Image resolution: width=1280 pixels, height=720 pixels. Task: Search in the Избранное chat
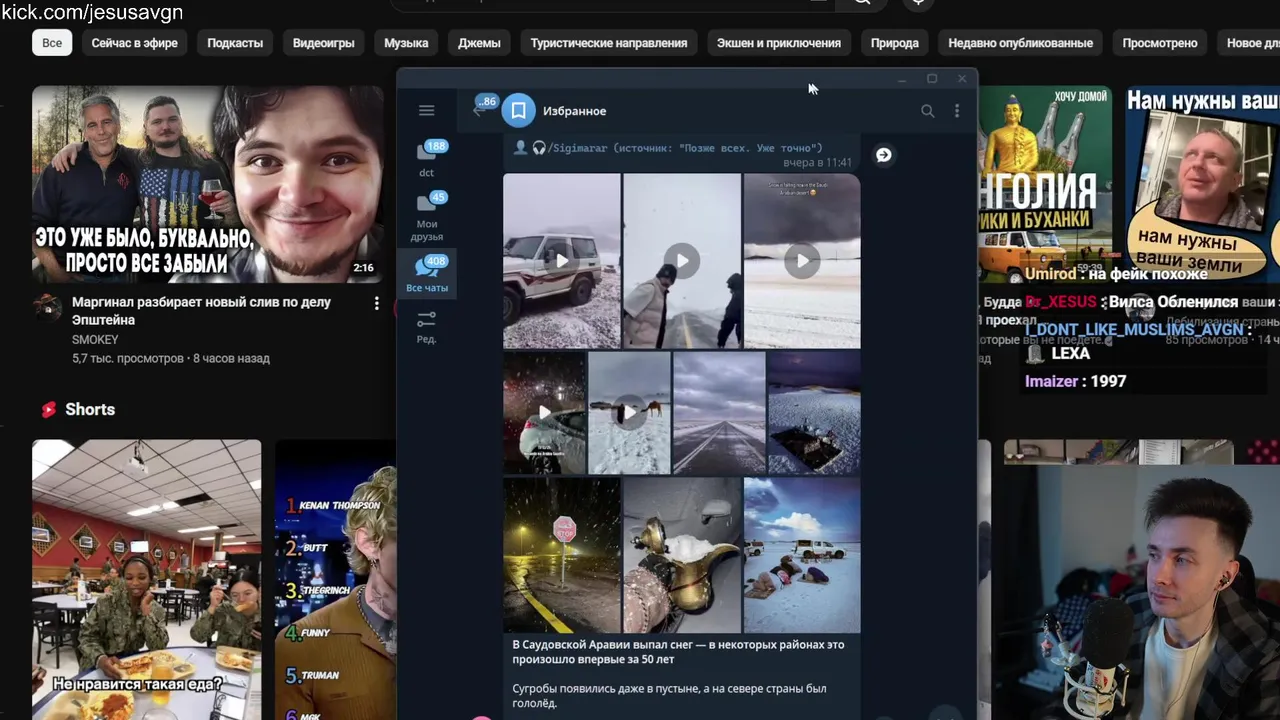pyautogui.click(x=927, y=111)
